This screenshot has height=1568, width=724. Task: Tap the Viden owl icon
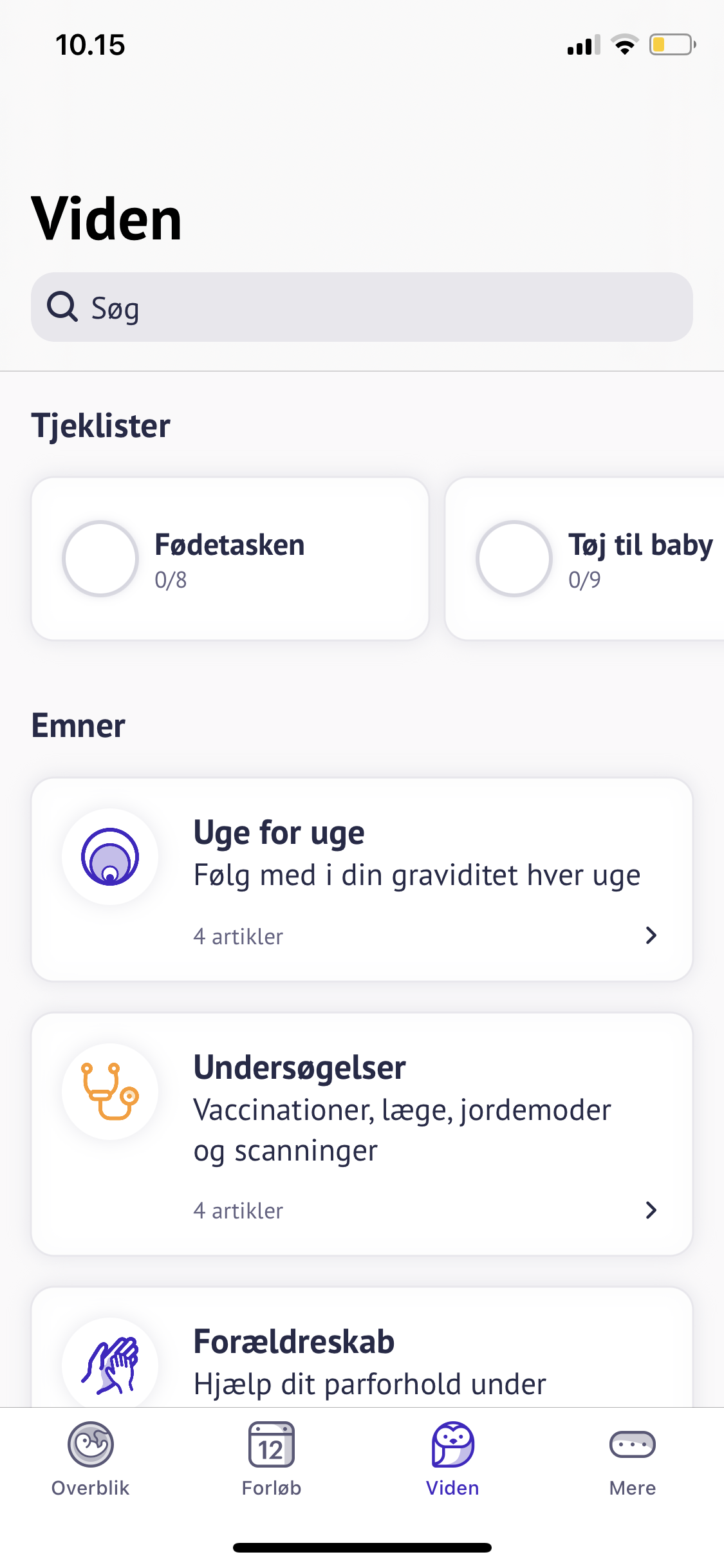[x=452, y=1444]
